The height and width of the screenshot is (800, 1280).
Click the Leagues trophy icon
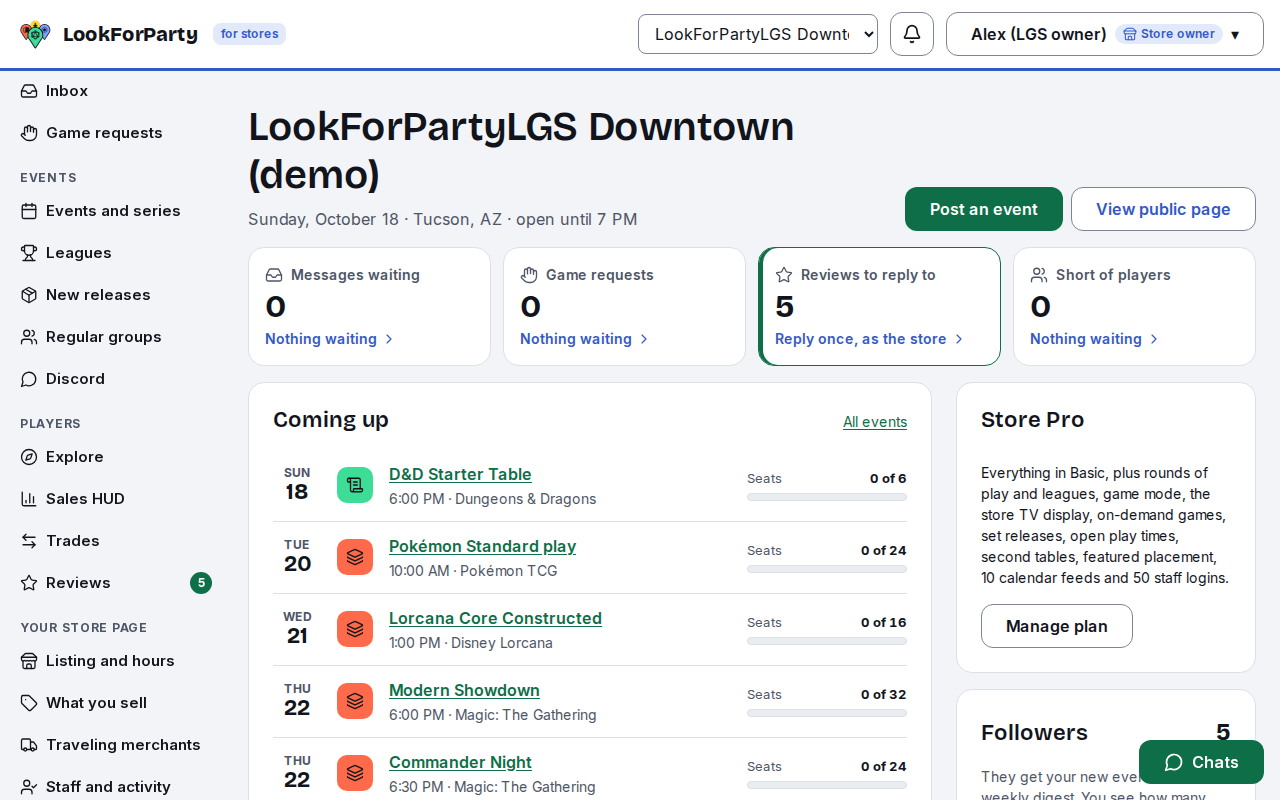[x=29, y=253]
